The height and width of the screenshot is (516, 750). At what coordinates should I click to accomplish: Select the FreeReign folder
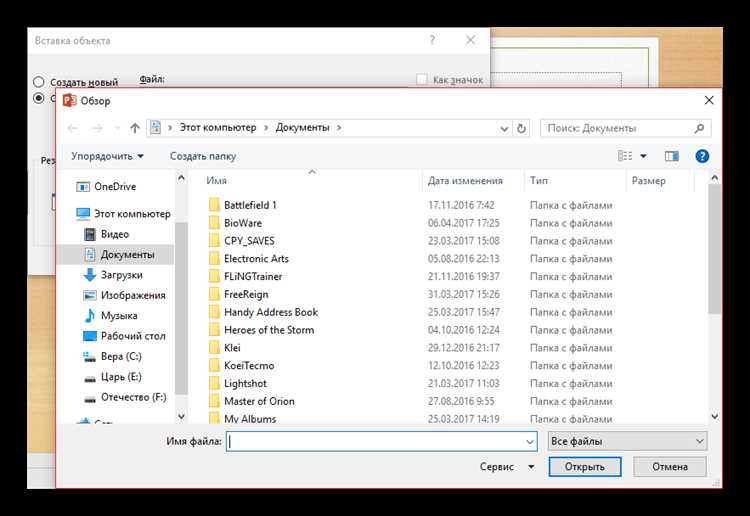[x=239, y=294]
